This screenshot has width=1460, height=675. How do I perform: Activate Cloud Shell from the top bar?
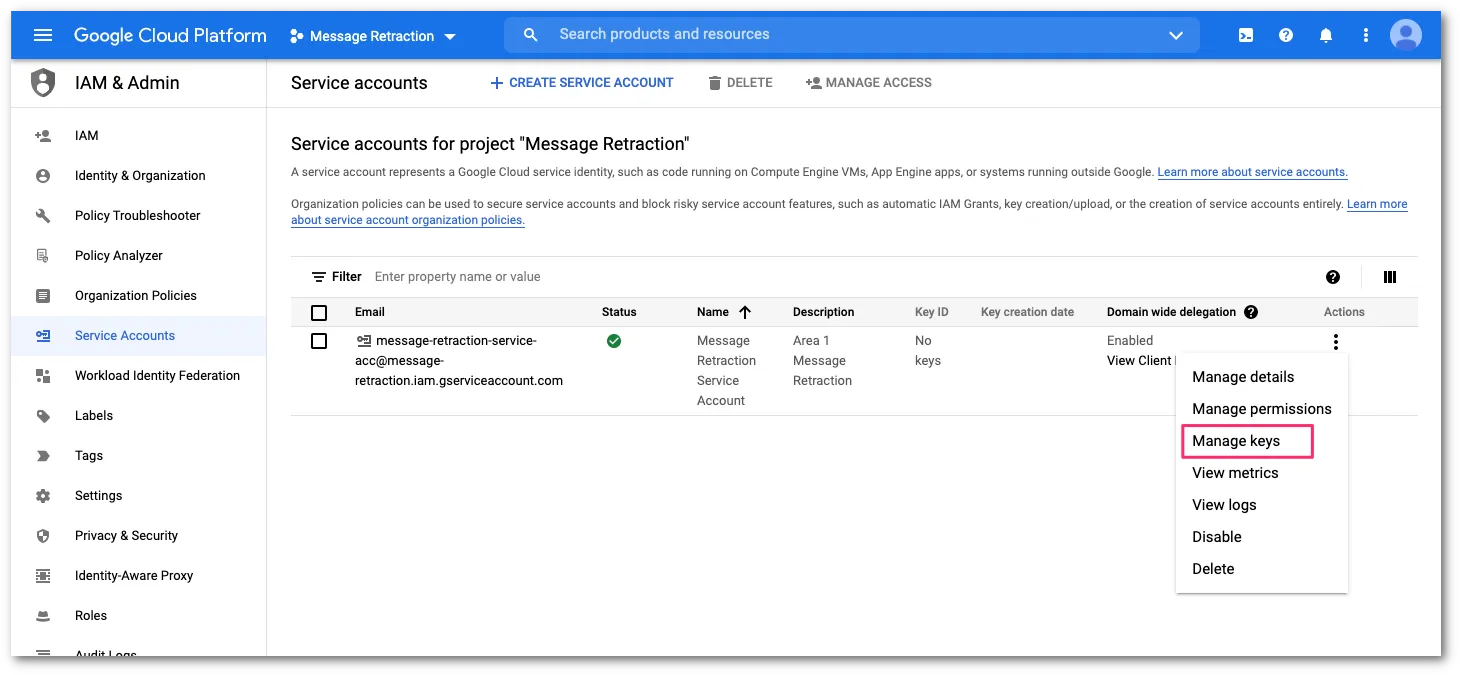click(1245, 34)
